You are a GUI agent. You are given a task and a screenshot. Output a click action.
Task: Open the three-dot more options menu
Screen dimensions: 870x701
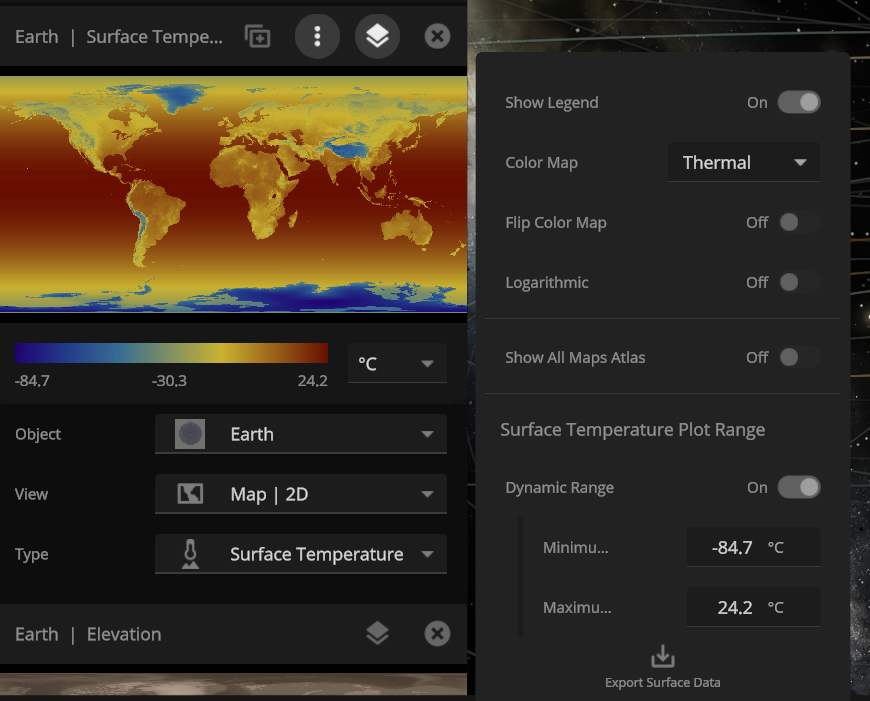tap(317, 37)
